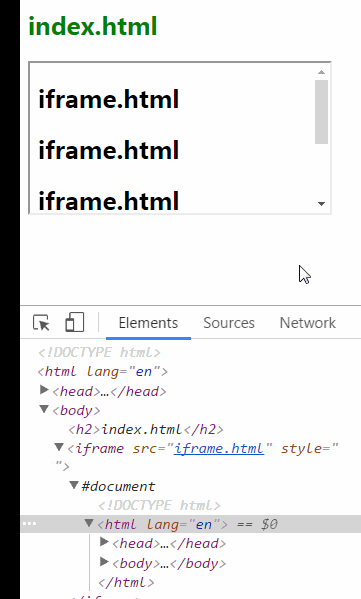The width and height of the screenshot is (361, 599).
Task: Open the Network tab
Action: click(308, 323)
